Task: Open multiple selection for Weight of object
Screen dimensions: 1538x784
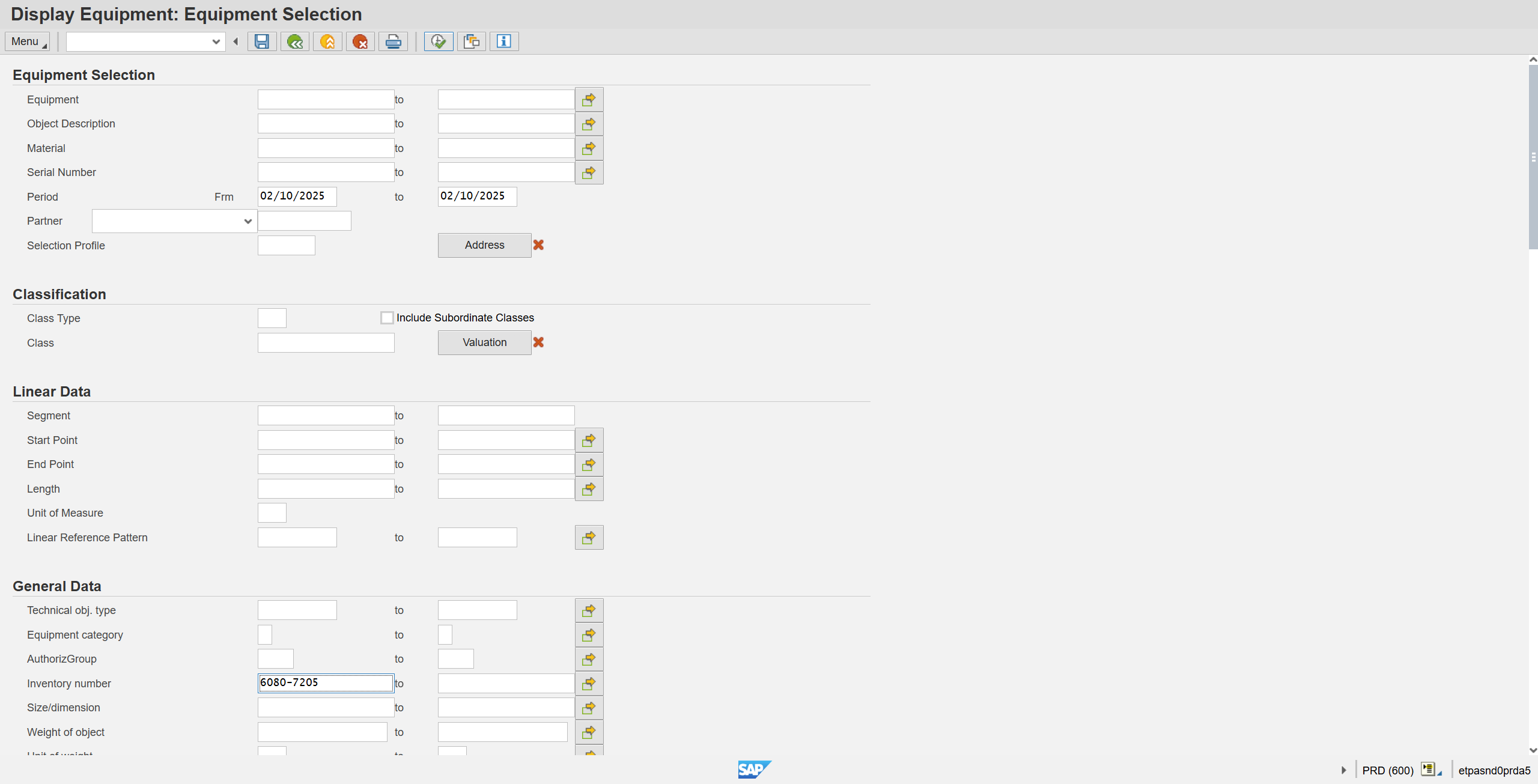Action: tap(589, 732)
